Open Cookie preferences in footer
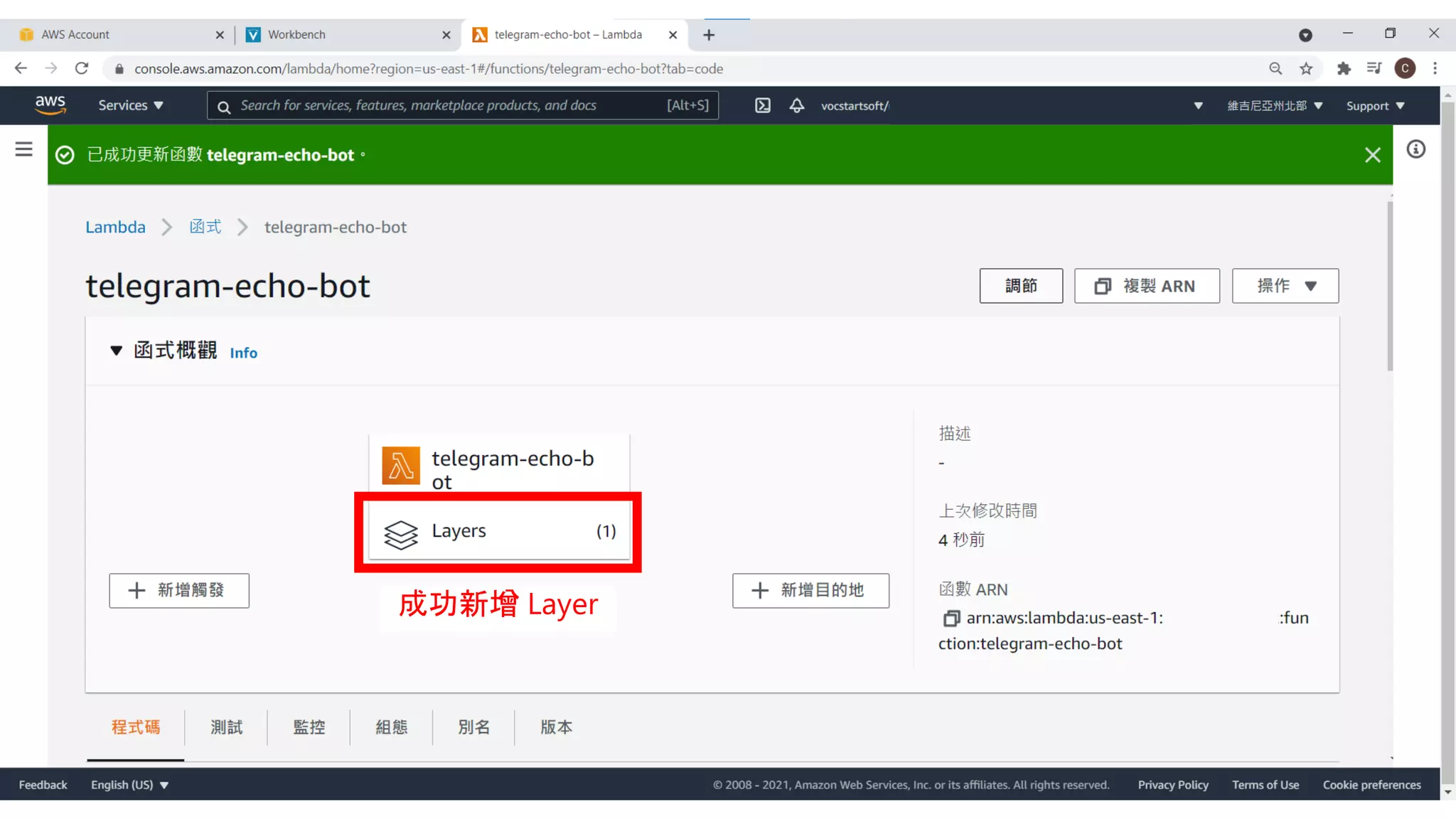Image resolution: width=1456 pixels, height=819 pixels. point(1371,785)
